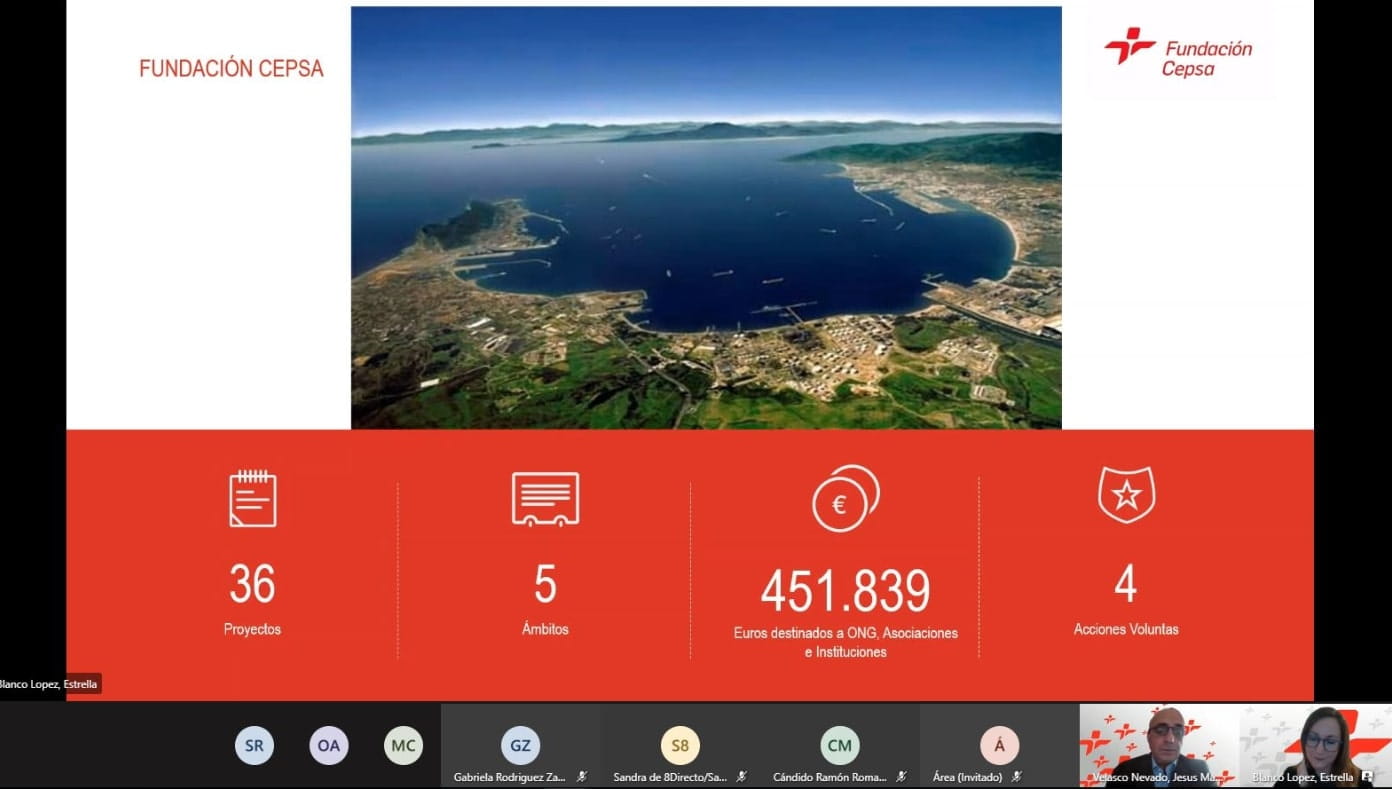Click the Proyectos label
This screenshot has width=1392, height=790.
coord(252,630)
